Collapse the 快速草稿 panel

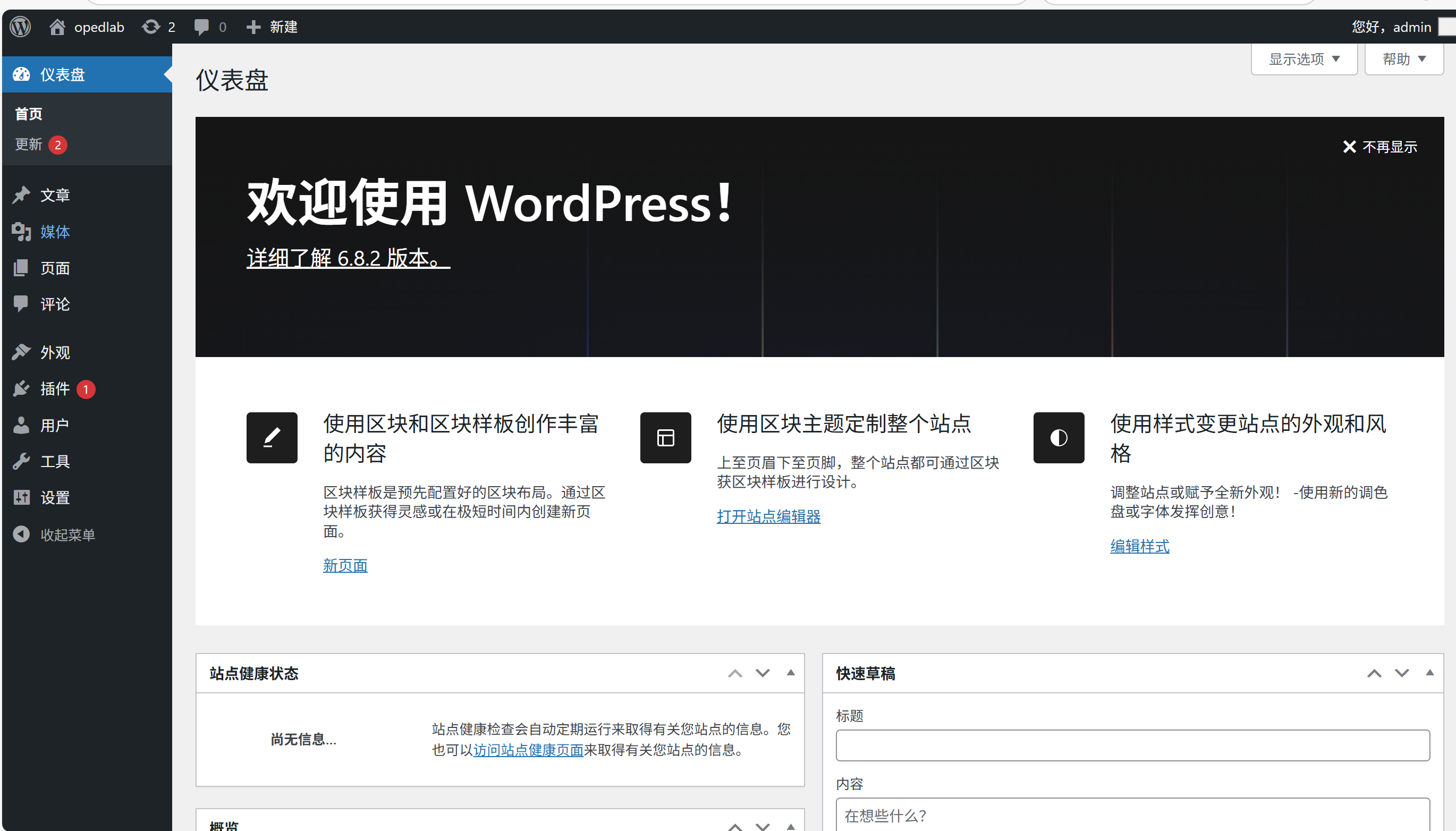coord(1430,673)
